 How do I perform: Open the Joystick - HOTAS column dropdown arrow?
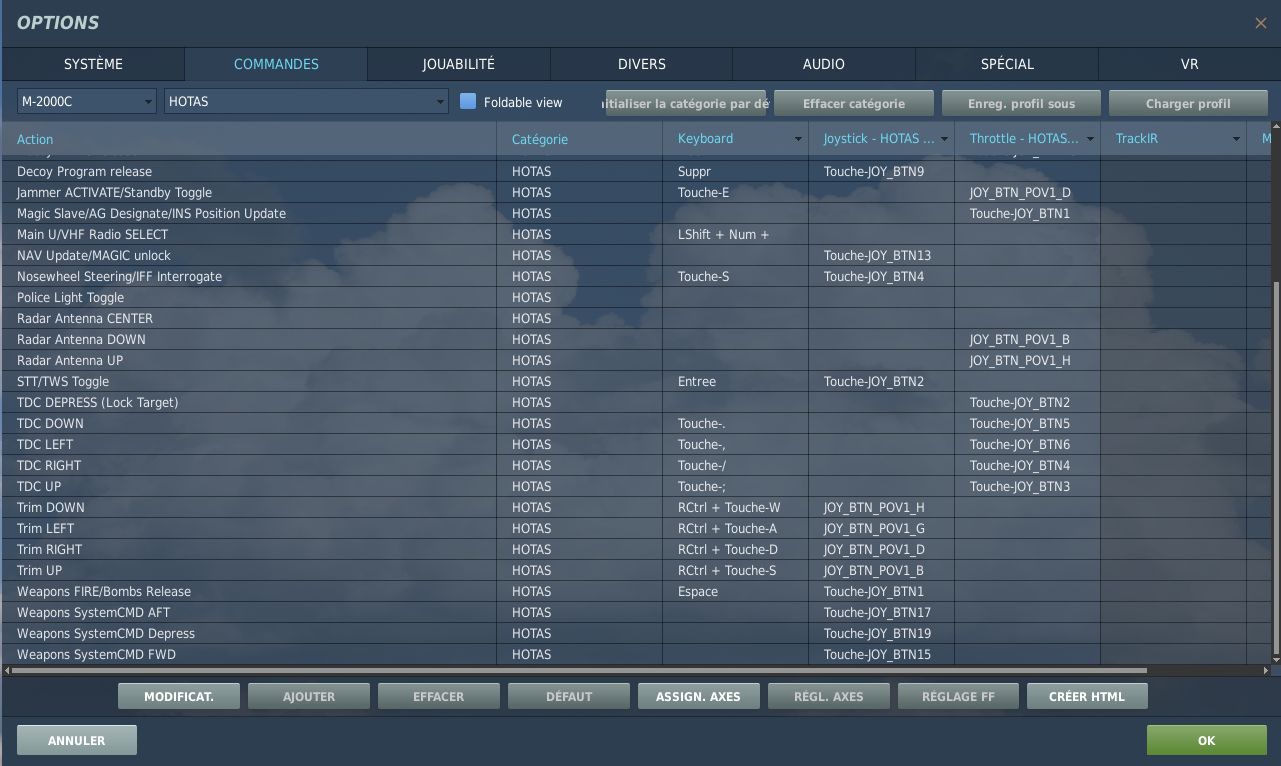click(x=944, y=139)
